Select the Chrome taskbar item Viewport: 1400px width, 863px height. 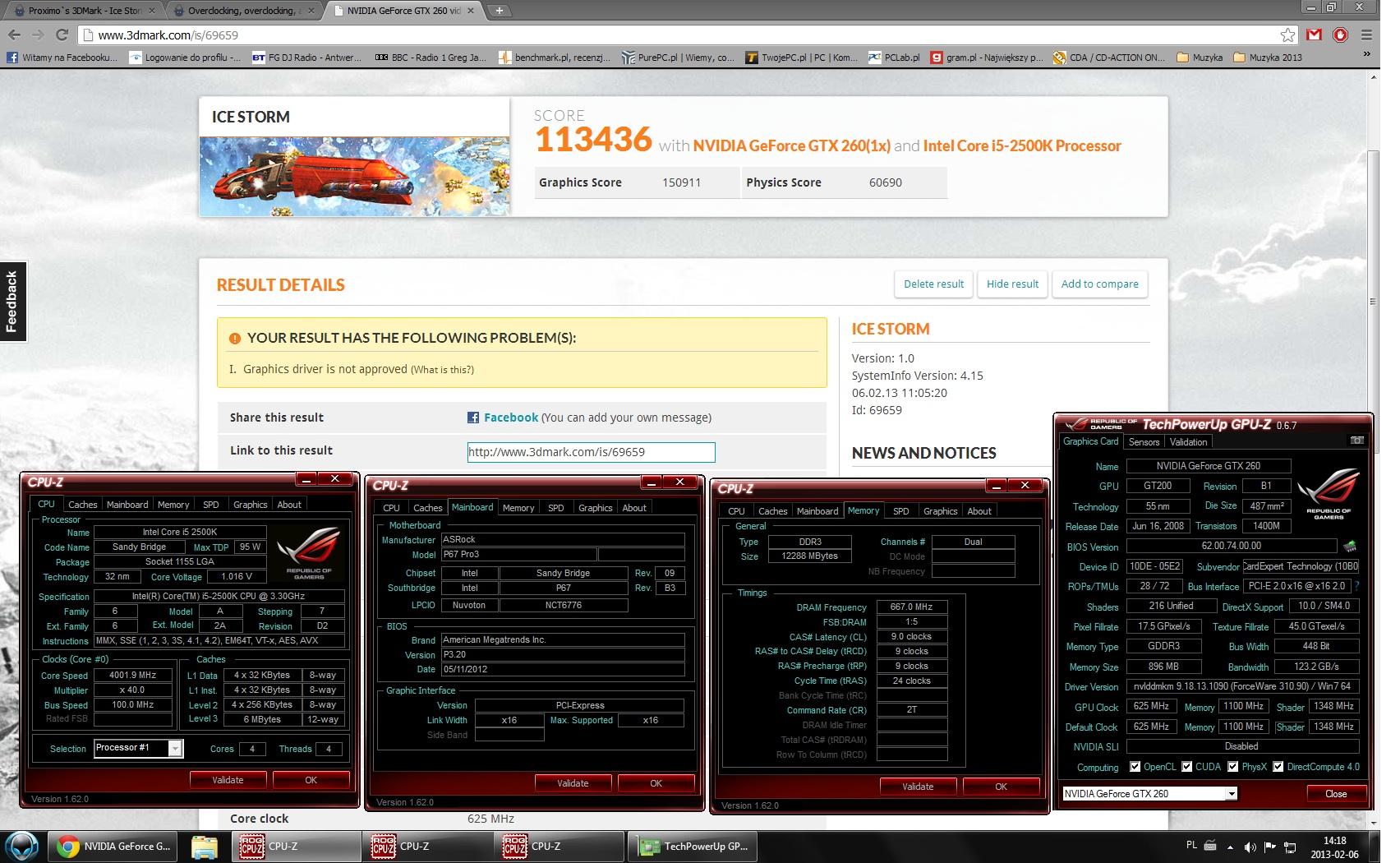tap(114, 846)
